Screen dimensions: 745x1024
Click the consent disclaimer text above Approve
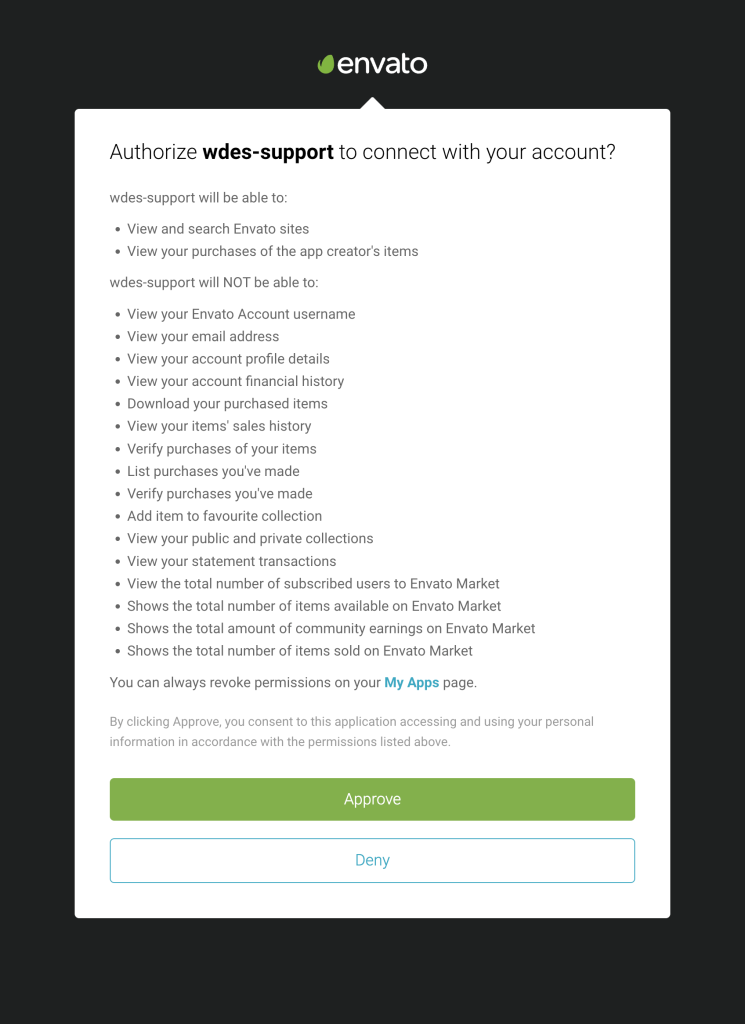point(351,731)
